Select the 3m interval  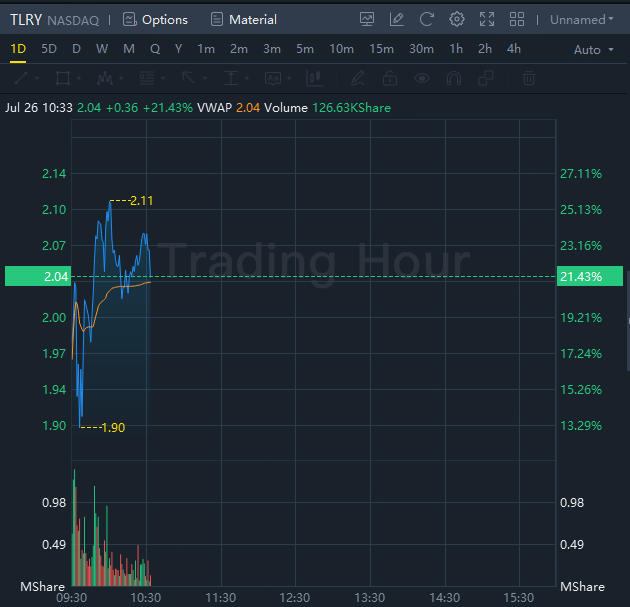(x=272, y=49)
